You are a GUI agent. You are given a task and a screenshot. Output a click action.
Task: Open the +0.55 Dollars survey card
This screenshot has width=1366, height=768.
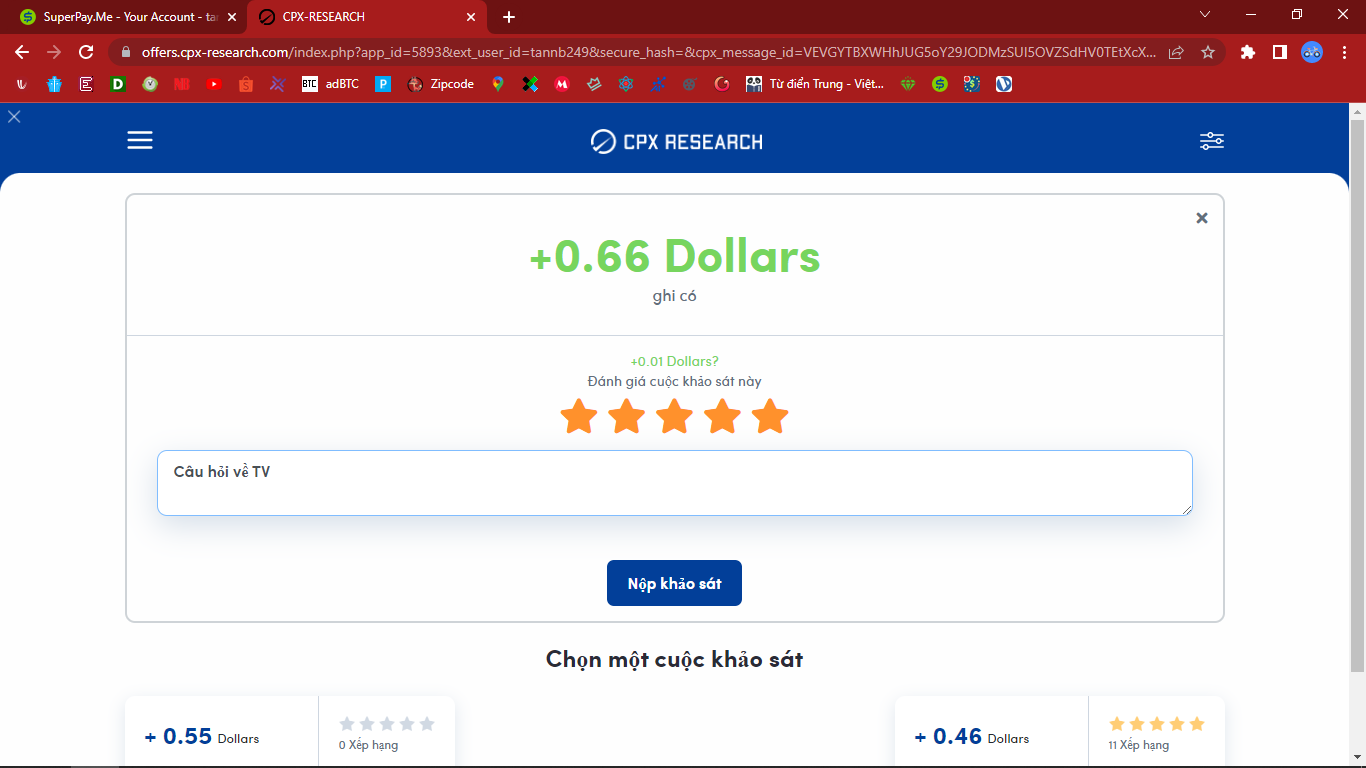[x=290, y=732]
